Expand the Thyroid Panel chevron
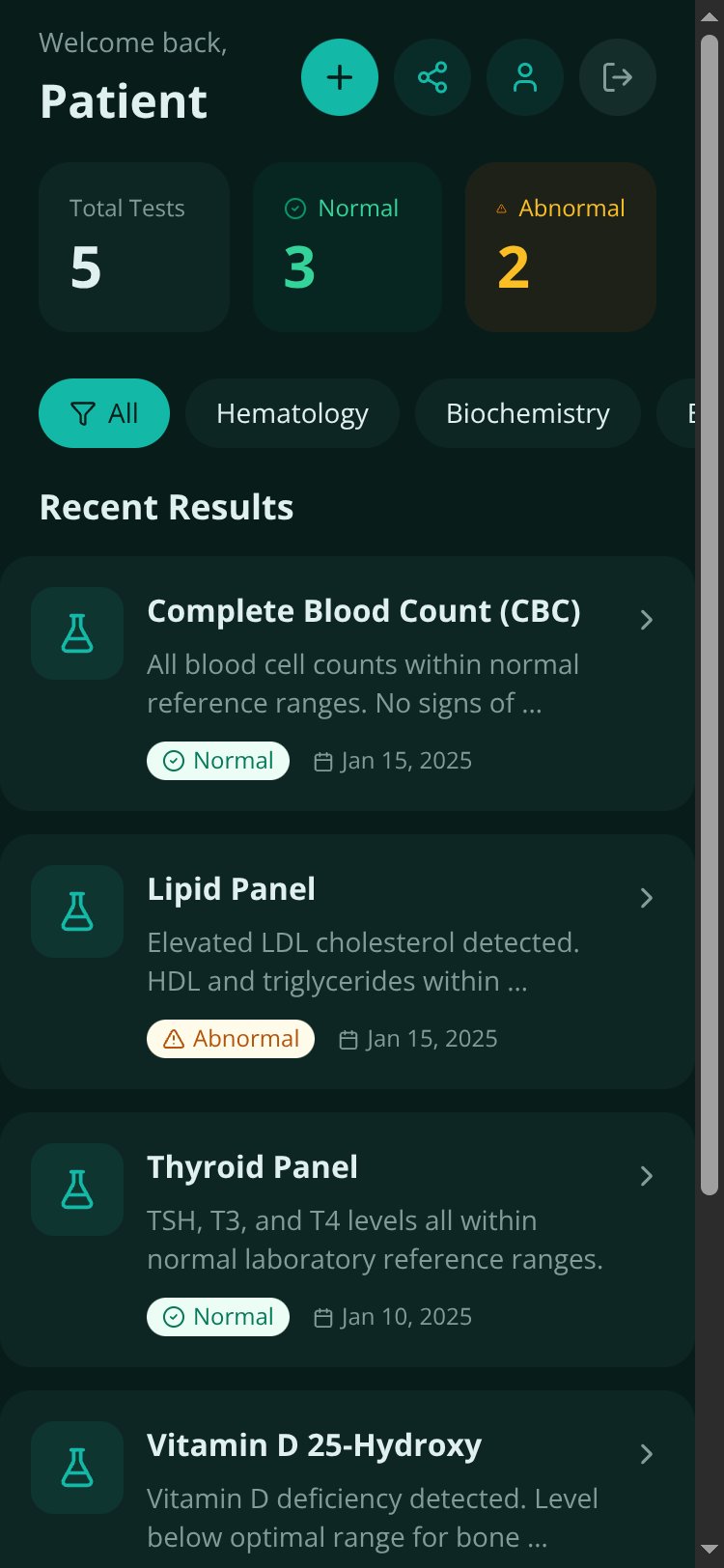The width and height of the screenshot is (724, 1568). click(647, 1176)
